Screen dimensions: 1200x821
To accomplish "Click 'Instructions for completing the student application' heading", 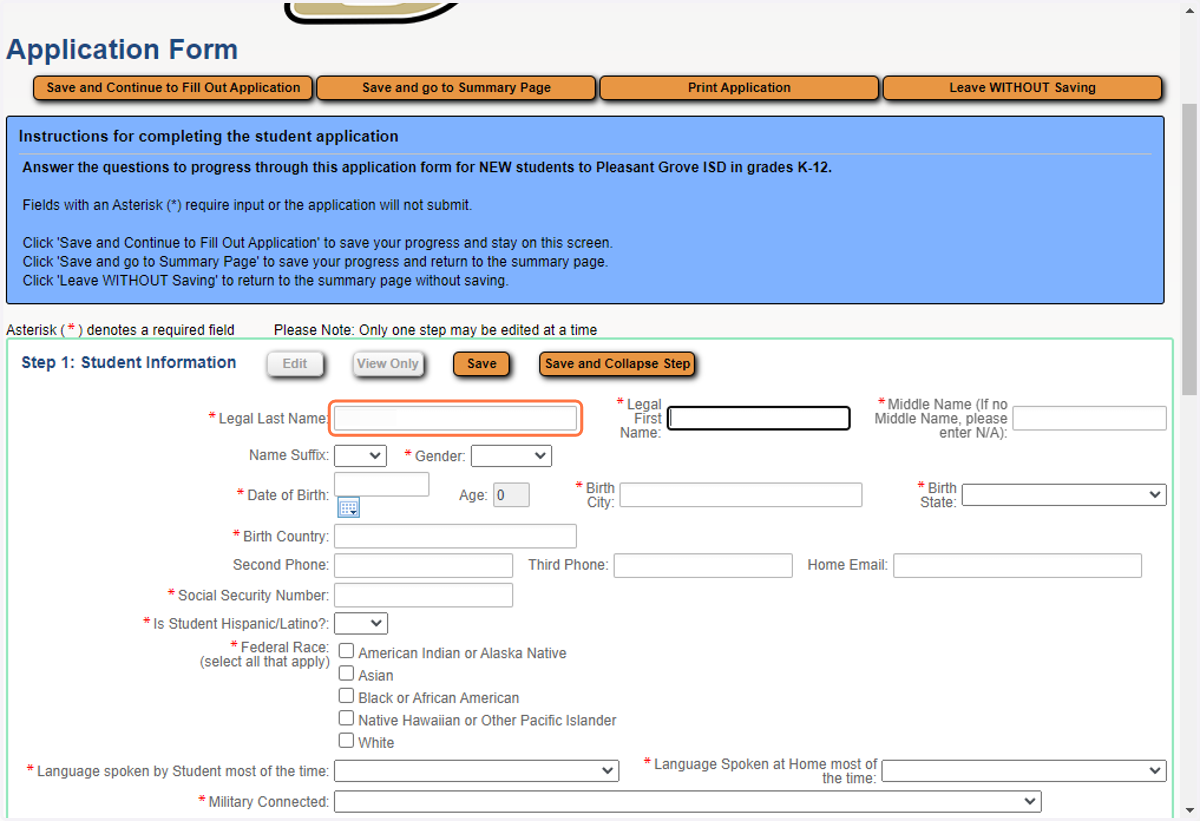I will (209, 136).
